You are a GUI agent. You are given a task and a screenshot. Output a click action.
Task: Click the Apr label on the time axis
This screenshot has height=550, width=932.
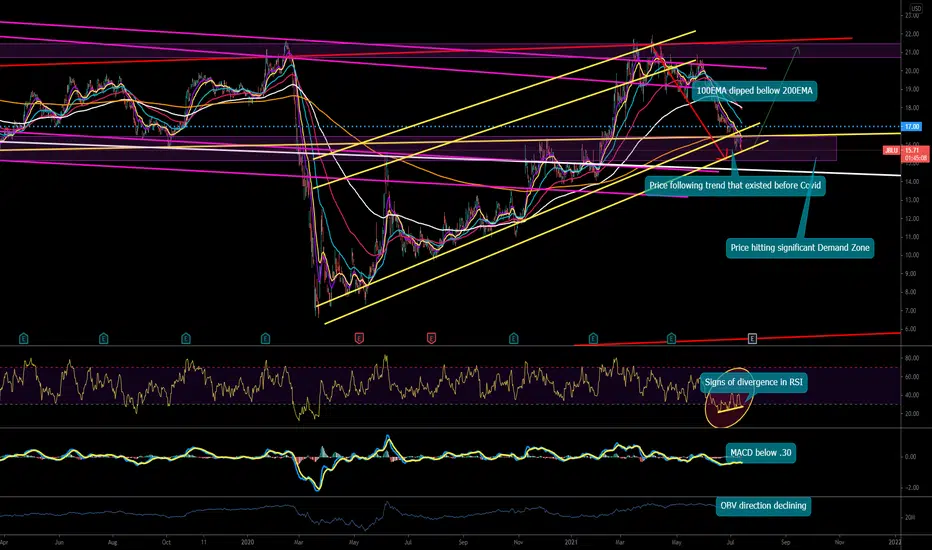[4, 542]
